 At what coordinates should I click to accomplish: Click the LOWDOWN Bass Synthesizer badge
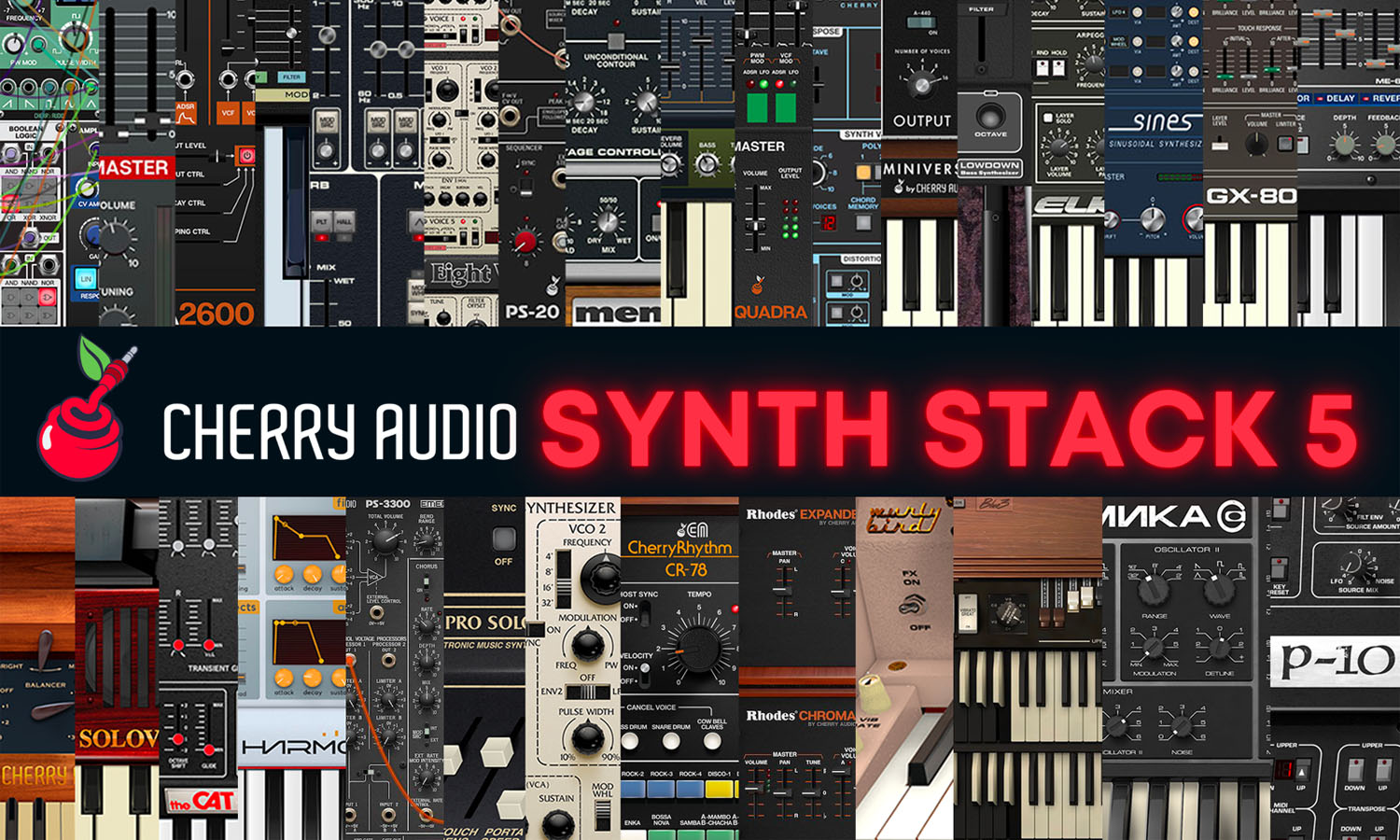pos(990,168)
